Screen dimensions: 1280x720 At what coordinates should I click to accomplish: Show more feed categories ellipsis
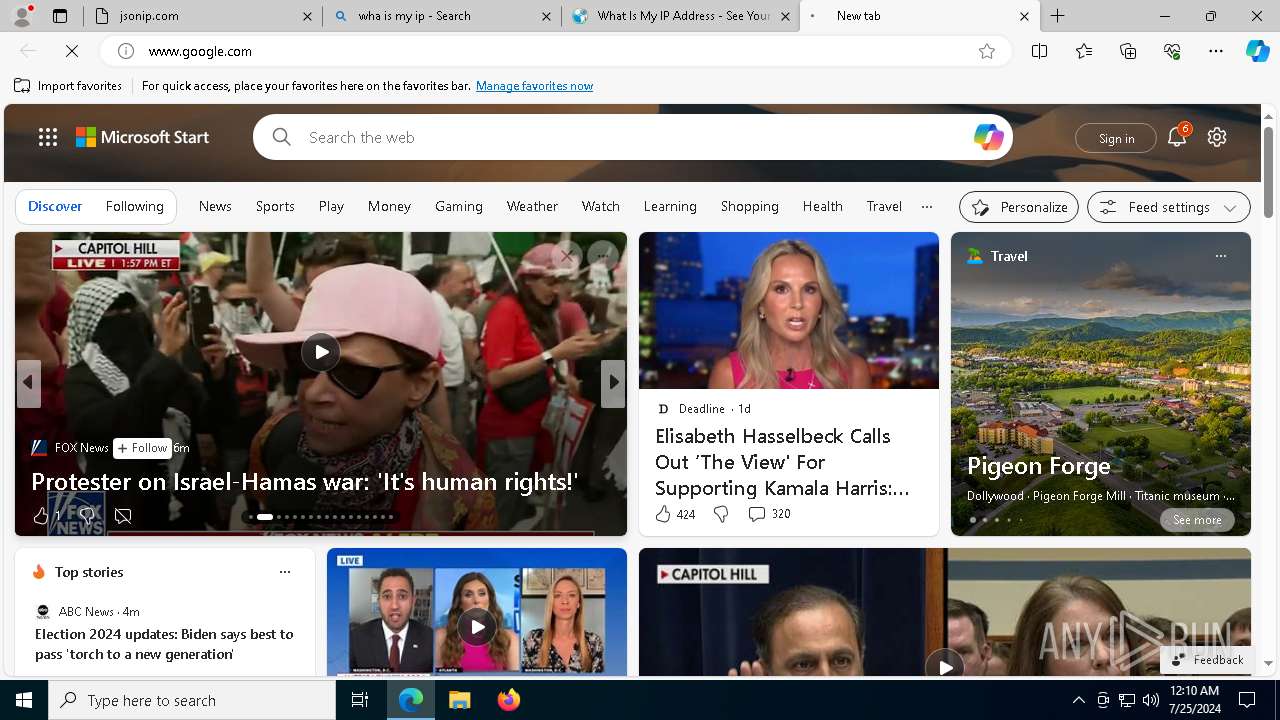[x=927, y=206]
